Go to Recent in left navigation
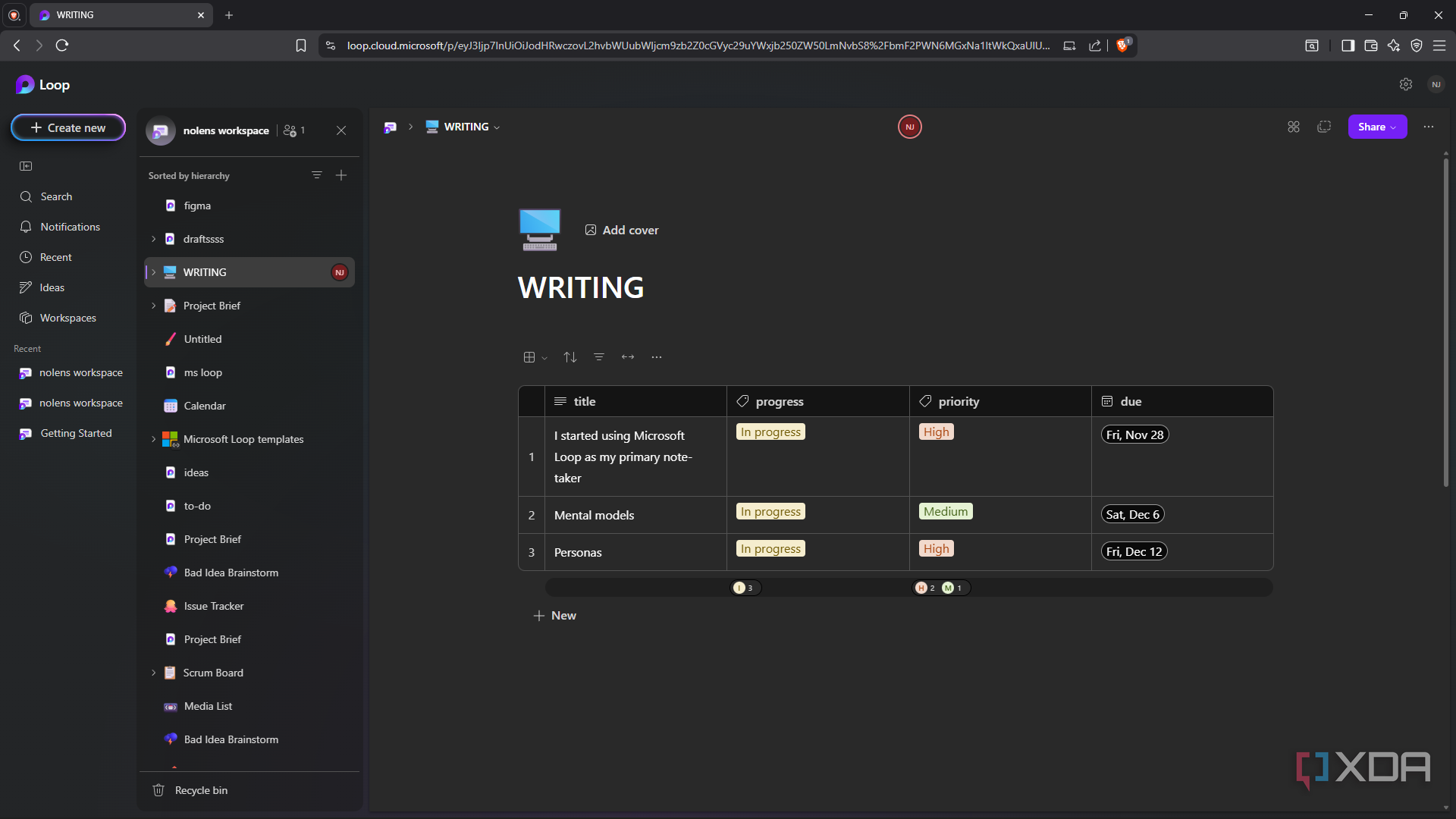 46,257
